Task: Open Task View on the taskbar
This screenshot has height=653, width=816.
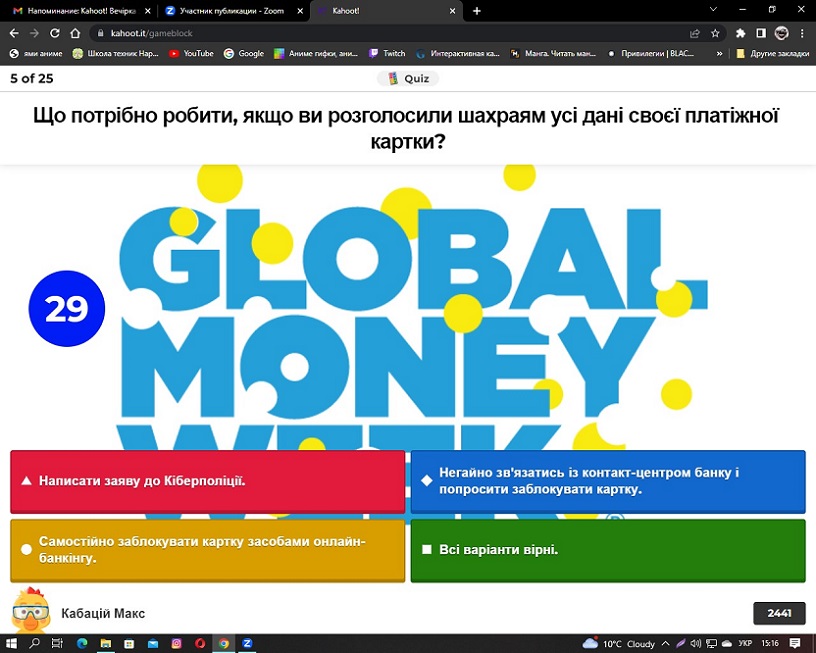Action: click(57, 644)
